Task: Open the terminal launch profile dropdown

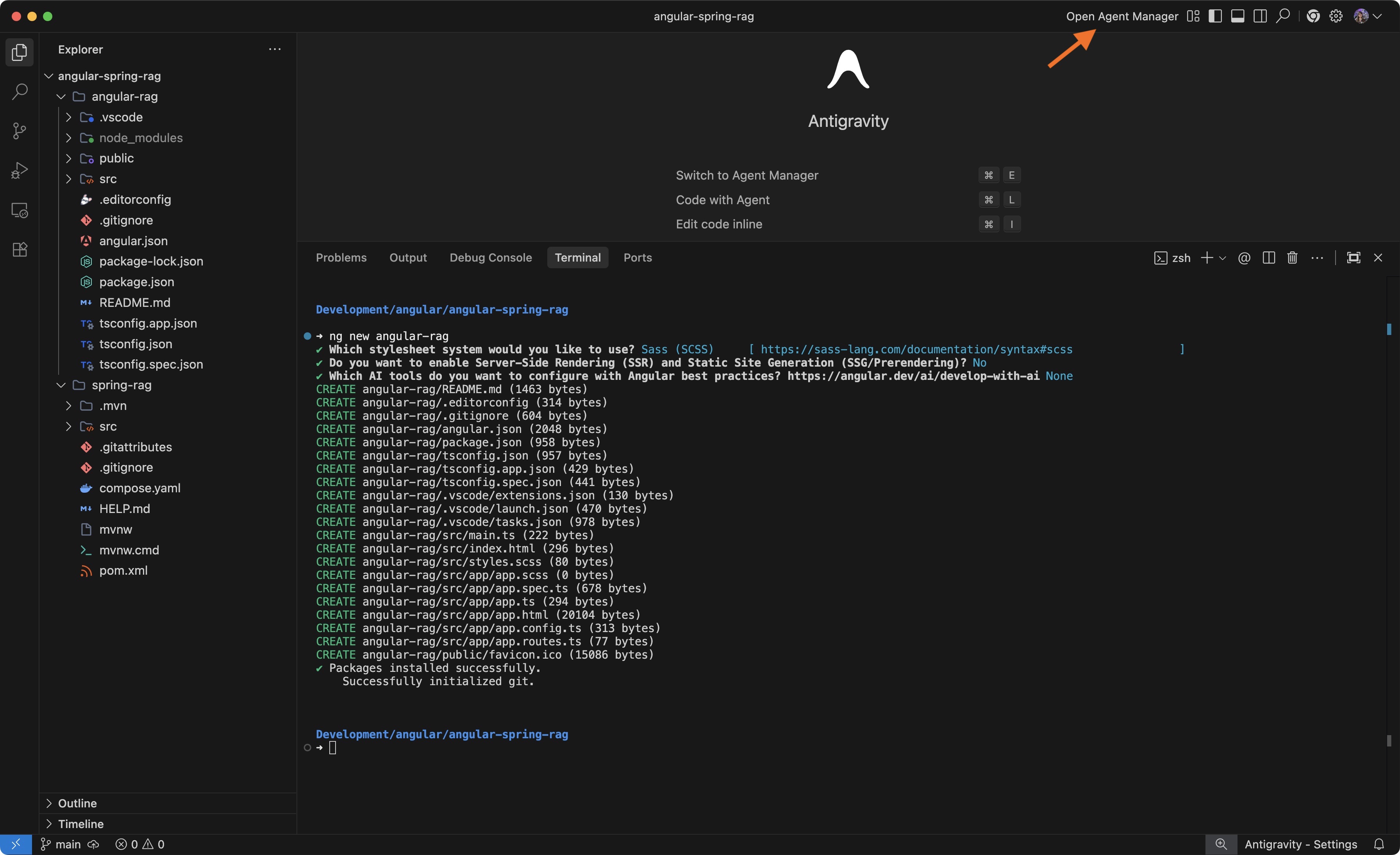Action: point(1223,257)
